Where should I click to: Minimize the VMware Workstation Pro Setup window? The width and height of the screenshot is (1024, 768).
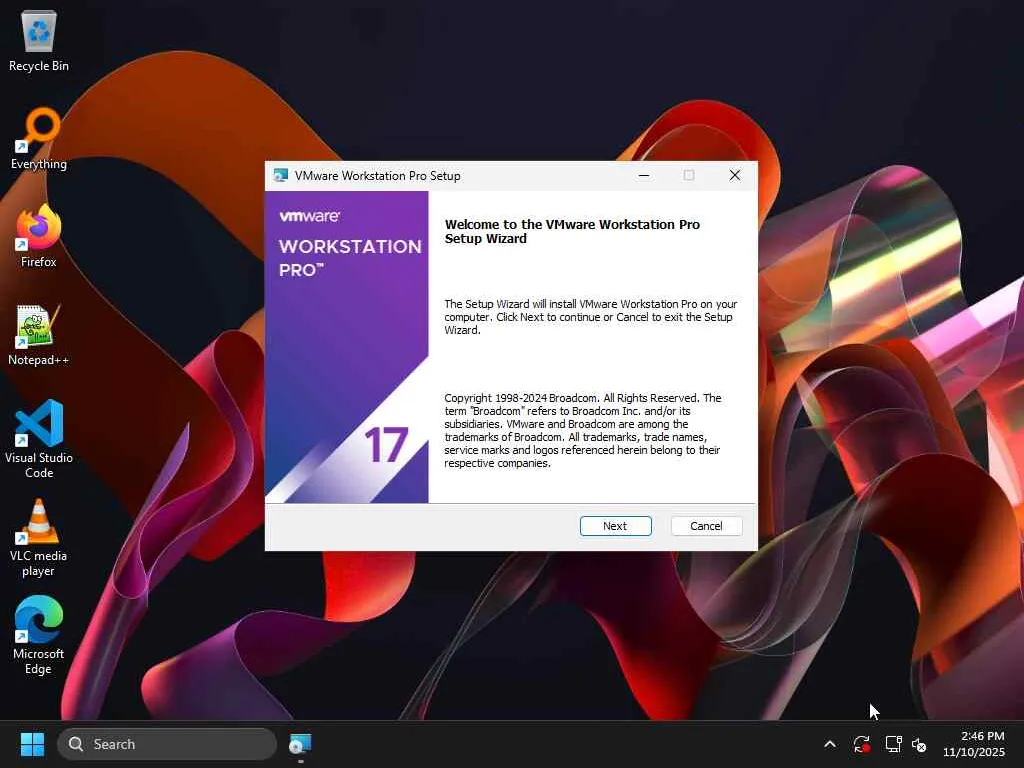click(644, 175)
